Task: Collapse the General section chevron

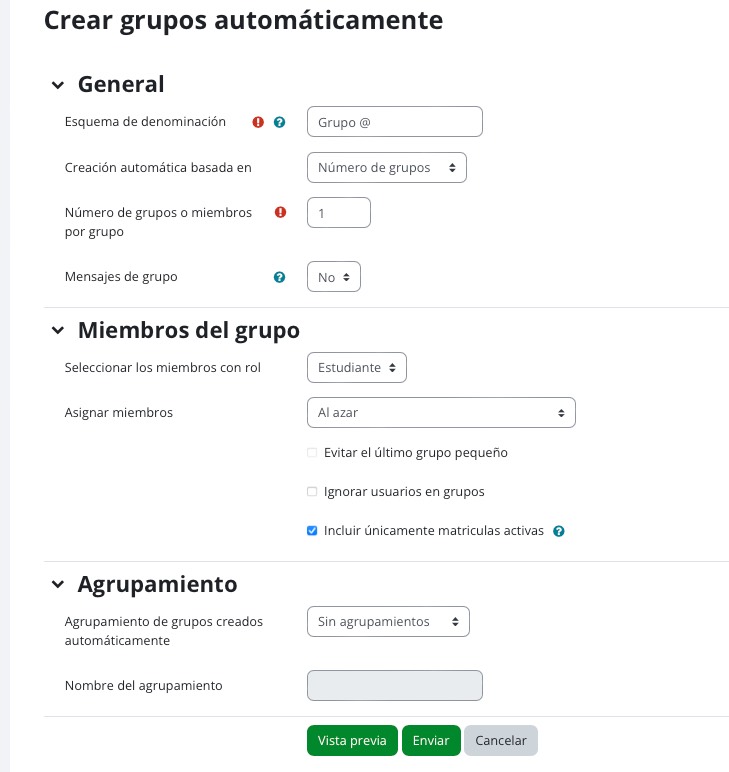Action: (58, 85)
